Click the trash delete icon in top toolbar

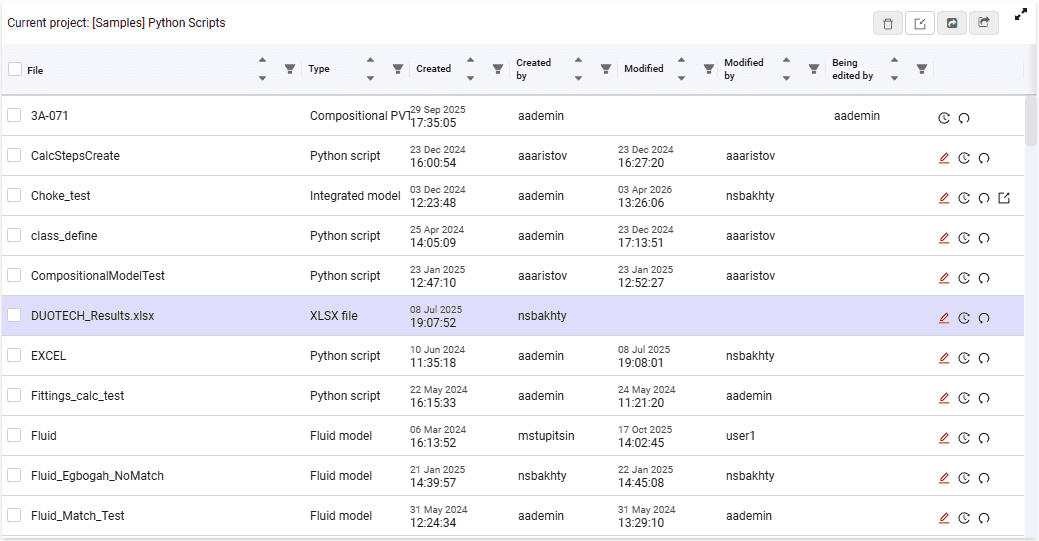coord(888,24)
